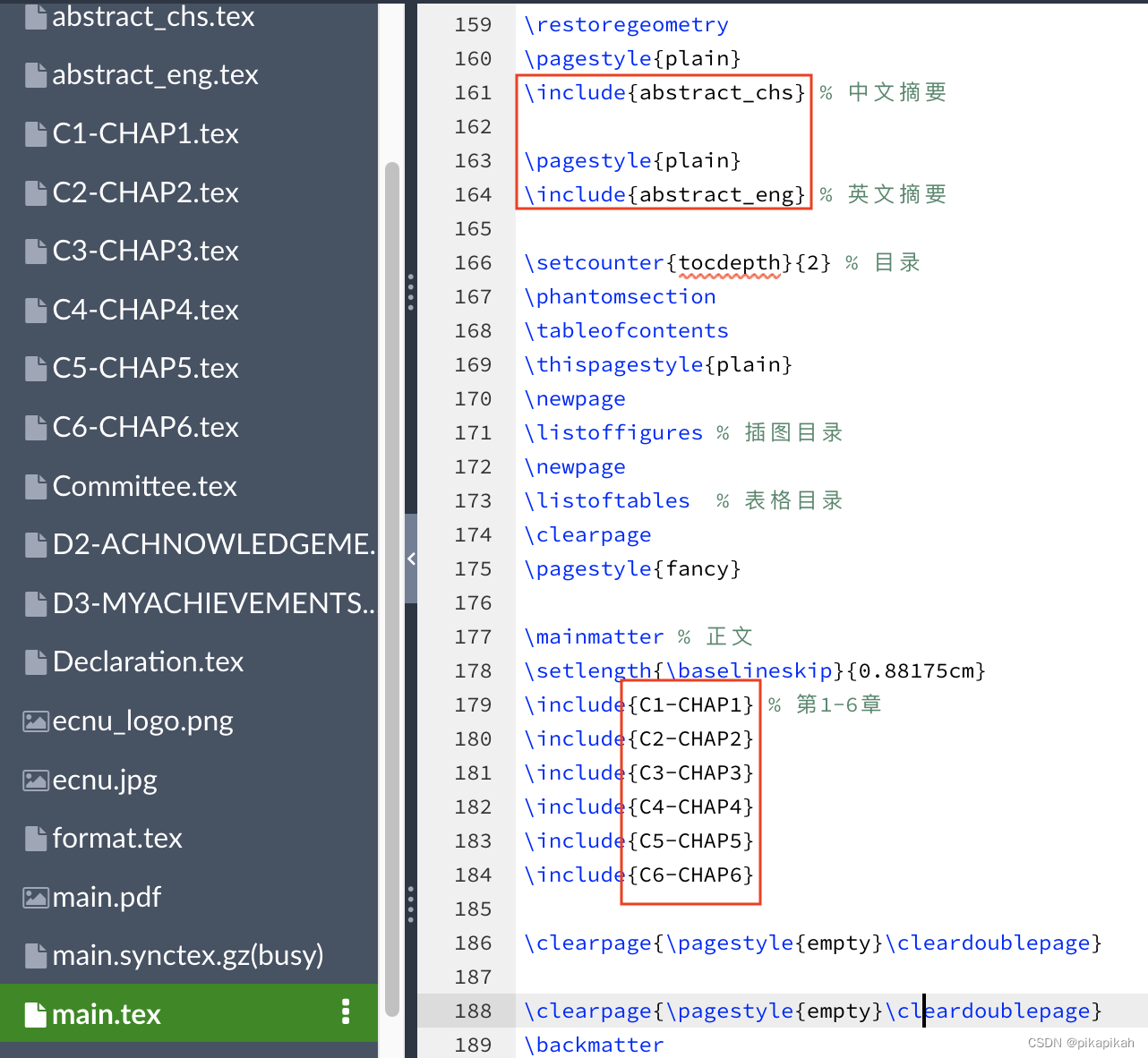Click the \listoffigures command
Screen dimensions: 1148x1058
pos(613,433)
